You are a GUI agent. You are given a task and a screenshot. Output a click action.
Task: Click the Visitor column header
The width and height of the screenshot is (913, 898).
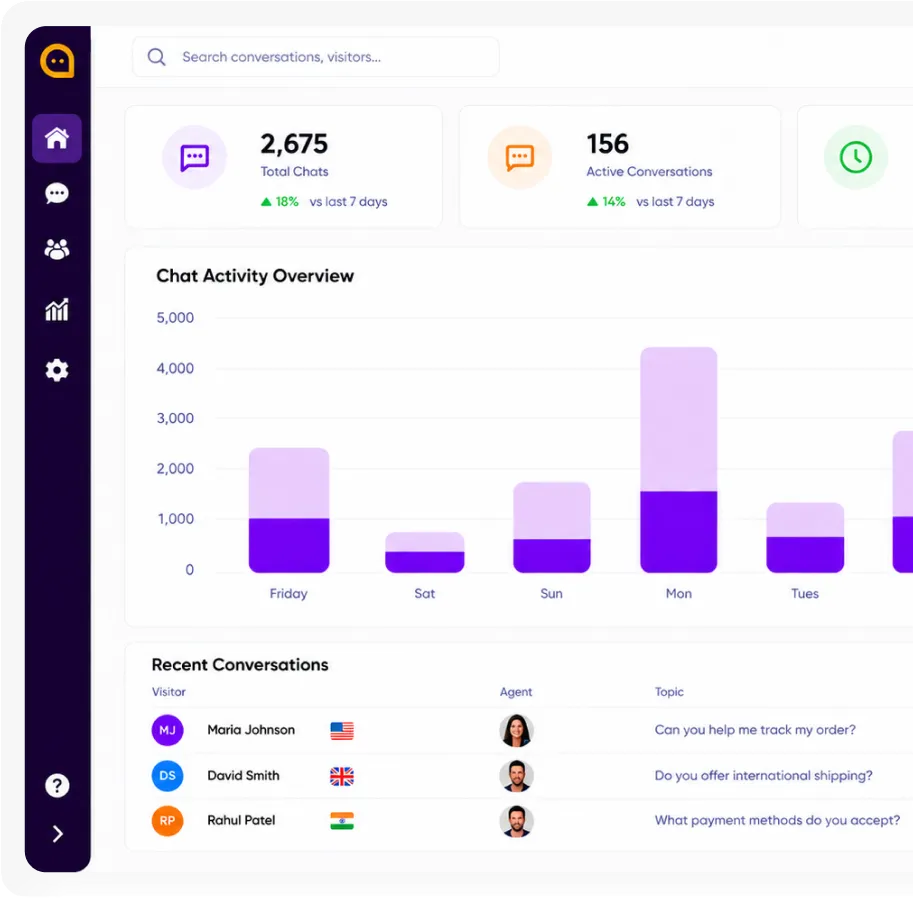(169, 692)
